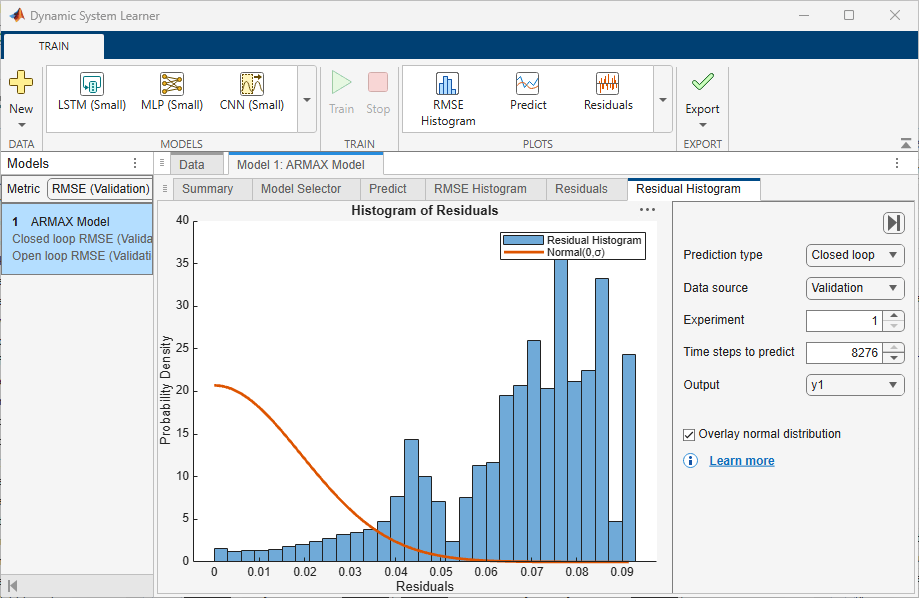Viewport: 919px width, 598px height.
Task: Click the inner tabs list handle
Action: pyautogui.click(x=165, y=189)
